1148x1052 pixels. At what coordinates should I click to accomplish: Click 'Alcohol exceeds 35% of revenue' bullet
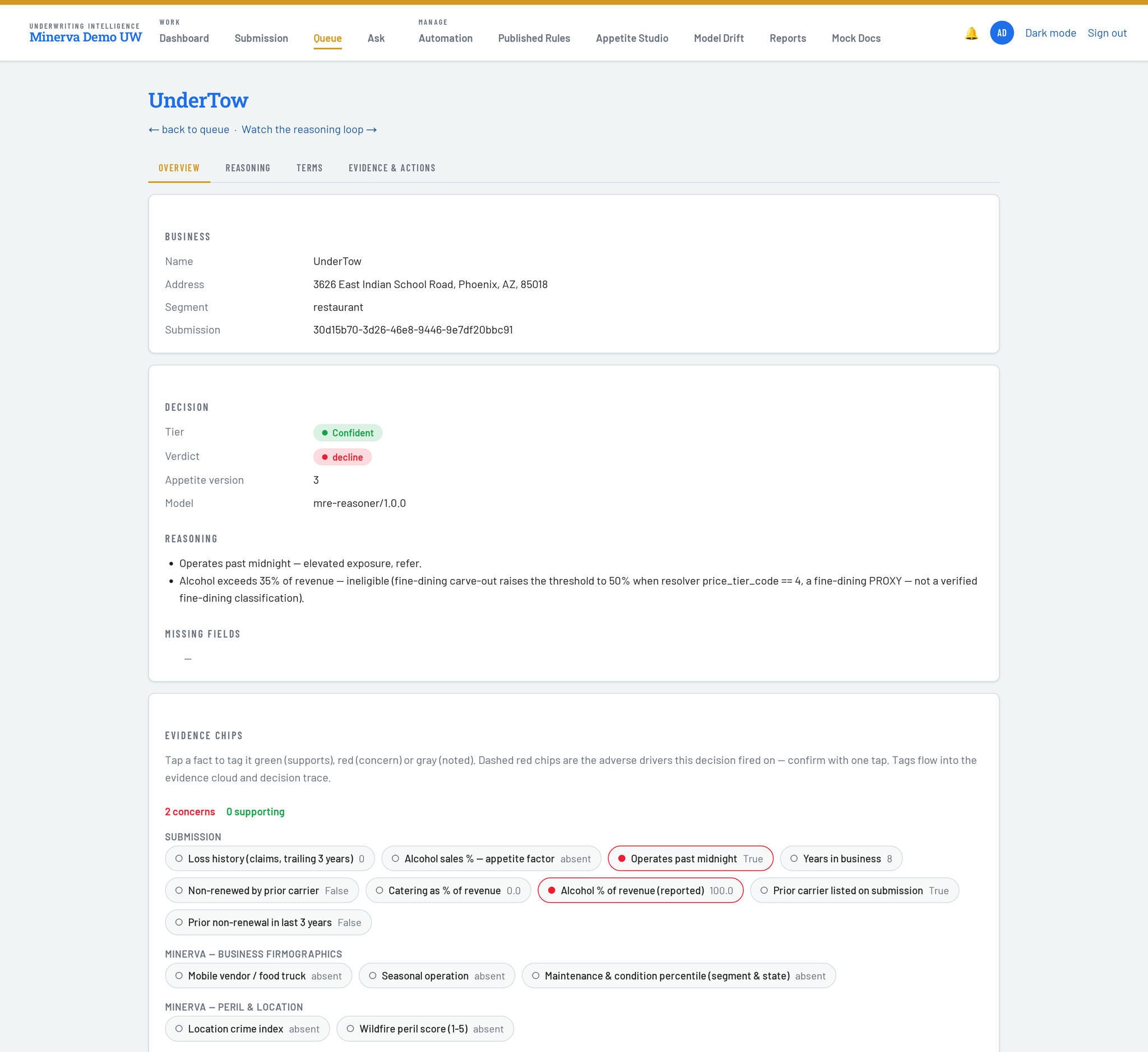(578, 589)
